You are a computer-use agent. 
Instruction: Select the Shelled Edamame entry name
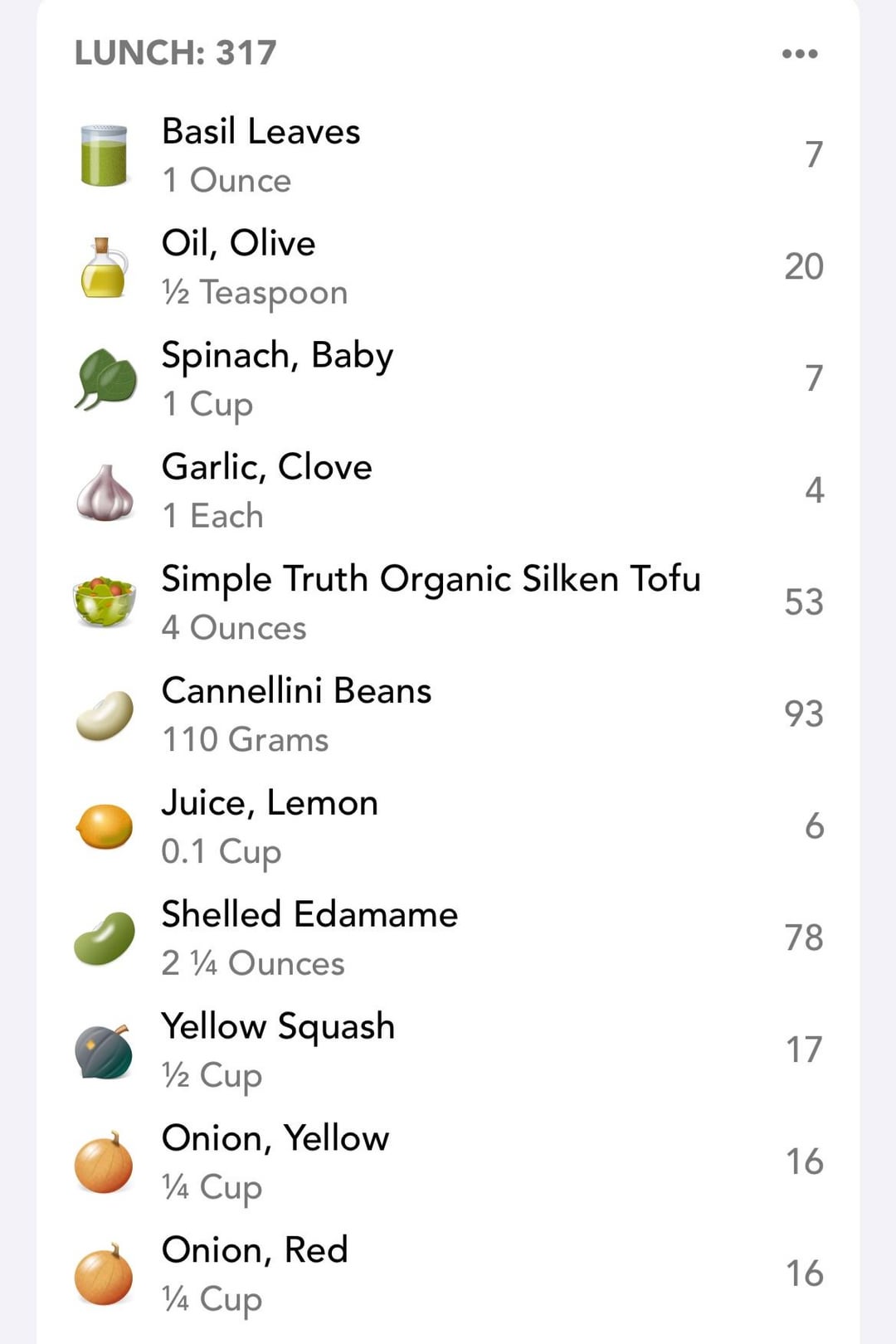pyautogui.click(x=309, y=914)
